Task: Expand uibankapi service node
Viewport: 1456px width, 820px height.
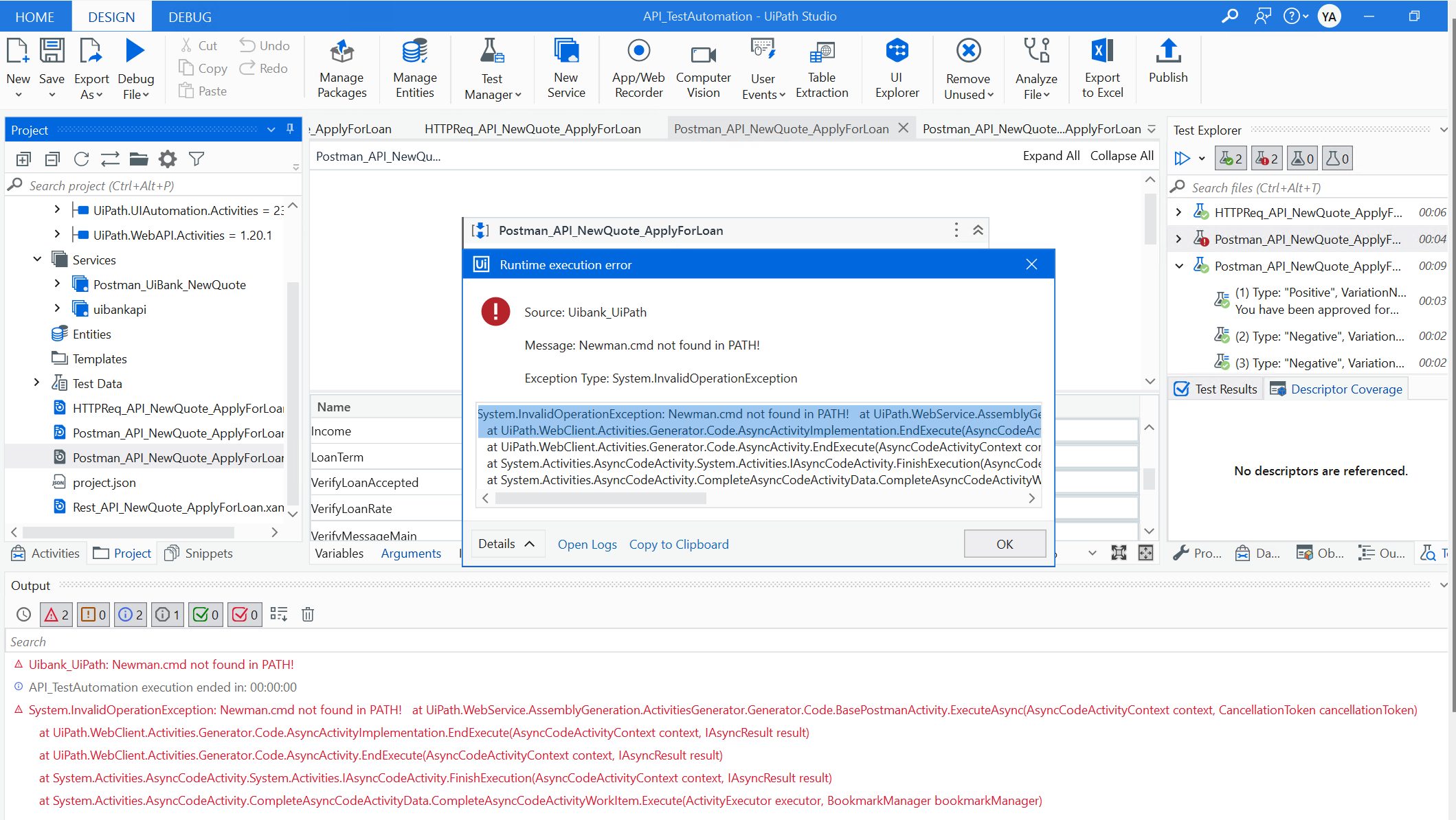Action: pos(57,308)
